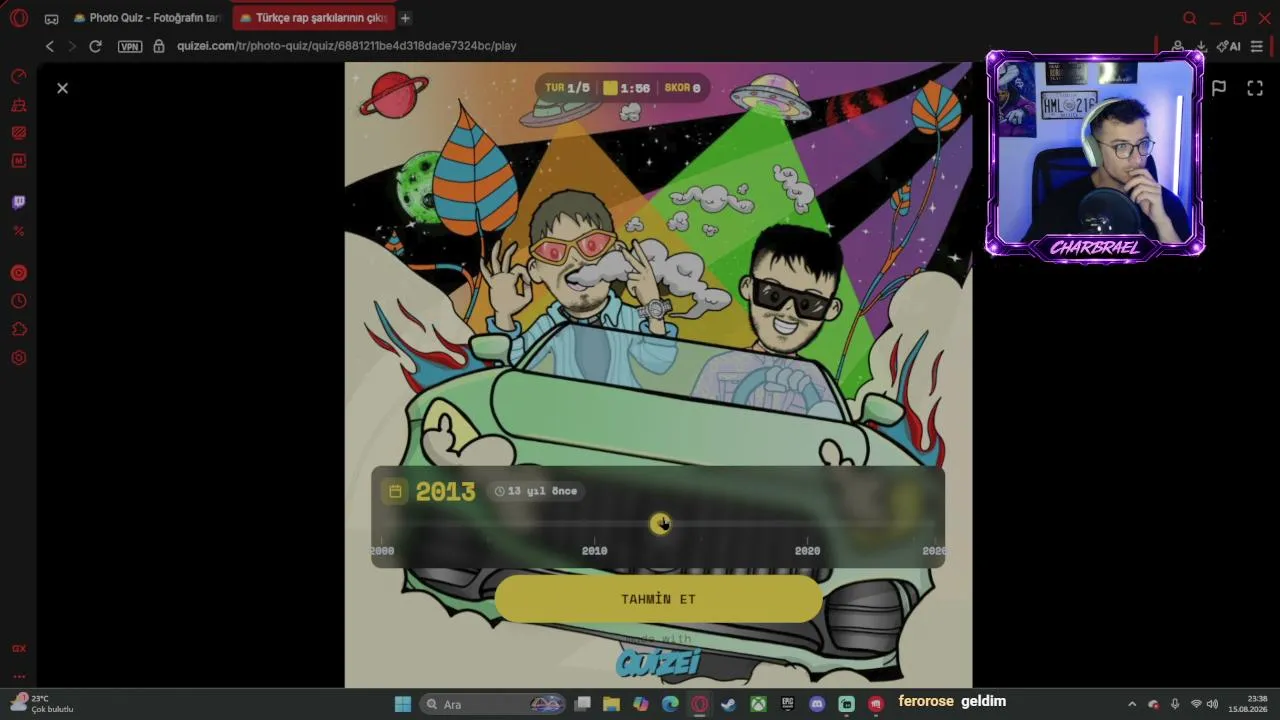Image resolution: width=1280 pixels, height=720 pixels.
Task: Go forward to the next page
Action: 72,46
